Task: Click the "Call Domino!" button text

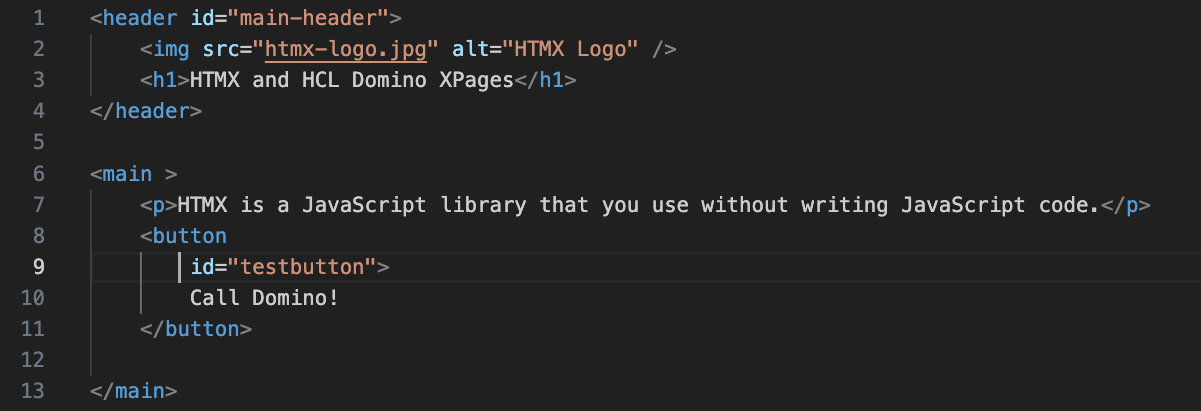Action: pyautogui.click(x=264, y=298)
